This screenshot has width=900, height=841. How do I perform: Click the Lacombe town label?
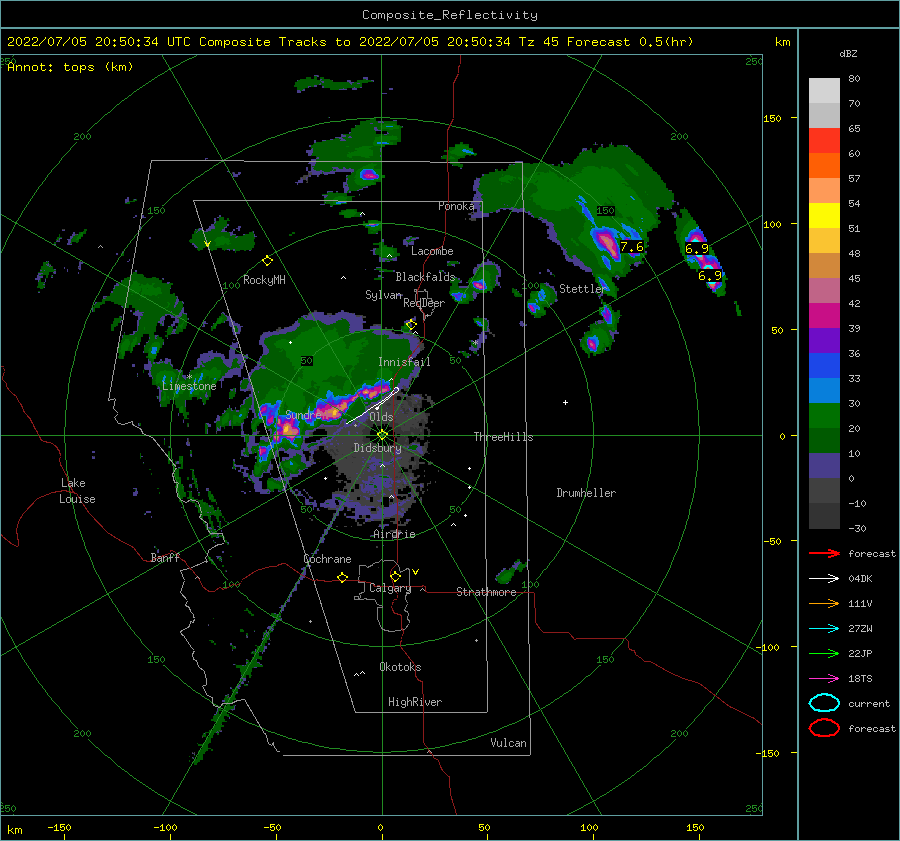point(432,251)
